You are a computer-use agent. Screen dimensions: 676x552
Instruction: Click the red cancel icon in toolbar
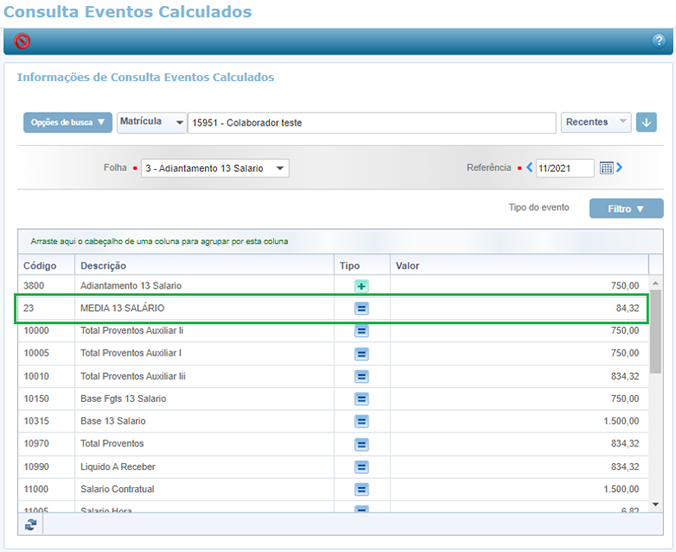click(22, 41)
